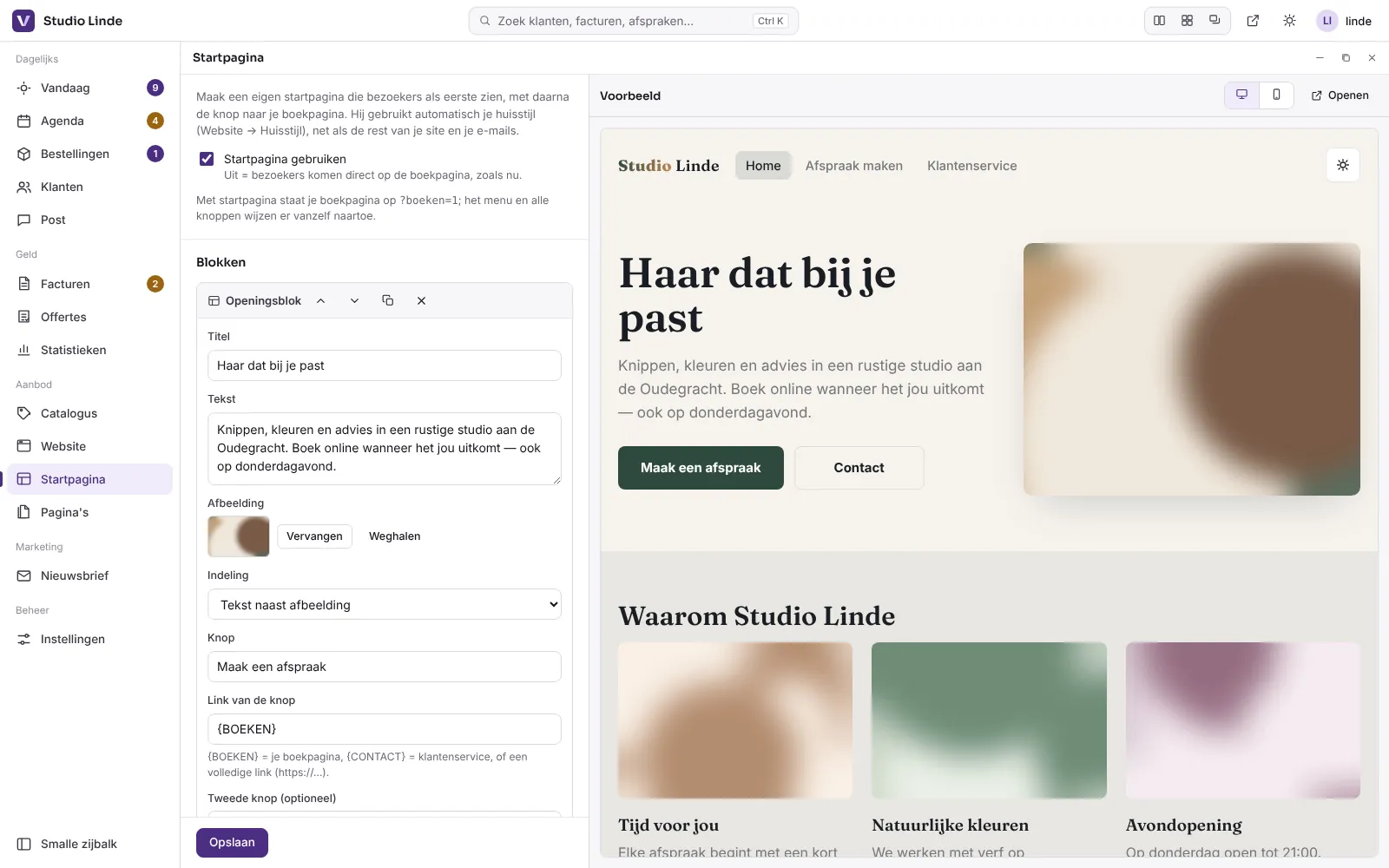Select Afspraak maken in preview nav
Screen dimensions: 1389x868
853,166
